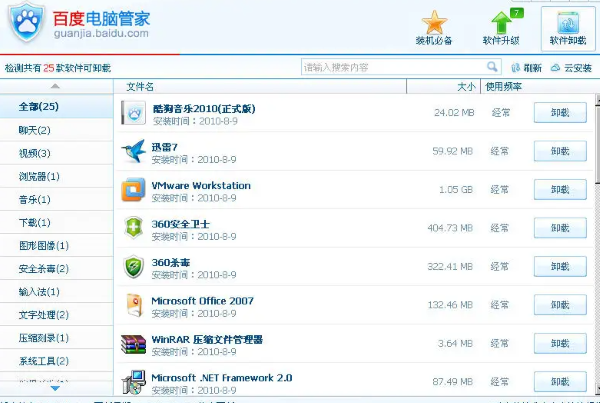Click the Baidu shield paw logo
The image size is (600, 403).
pyautogui.click(x=26, y=21)
